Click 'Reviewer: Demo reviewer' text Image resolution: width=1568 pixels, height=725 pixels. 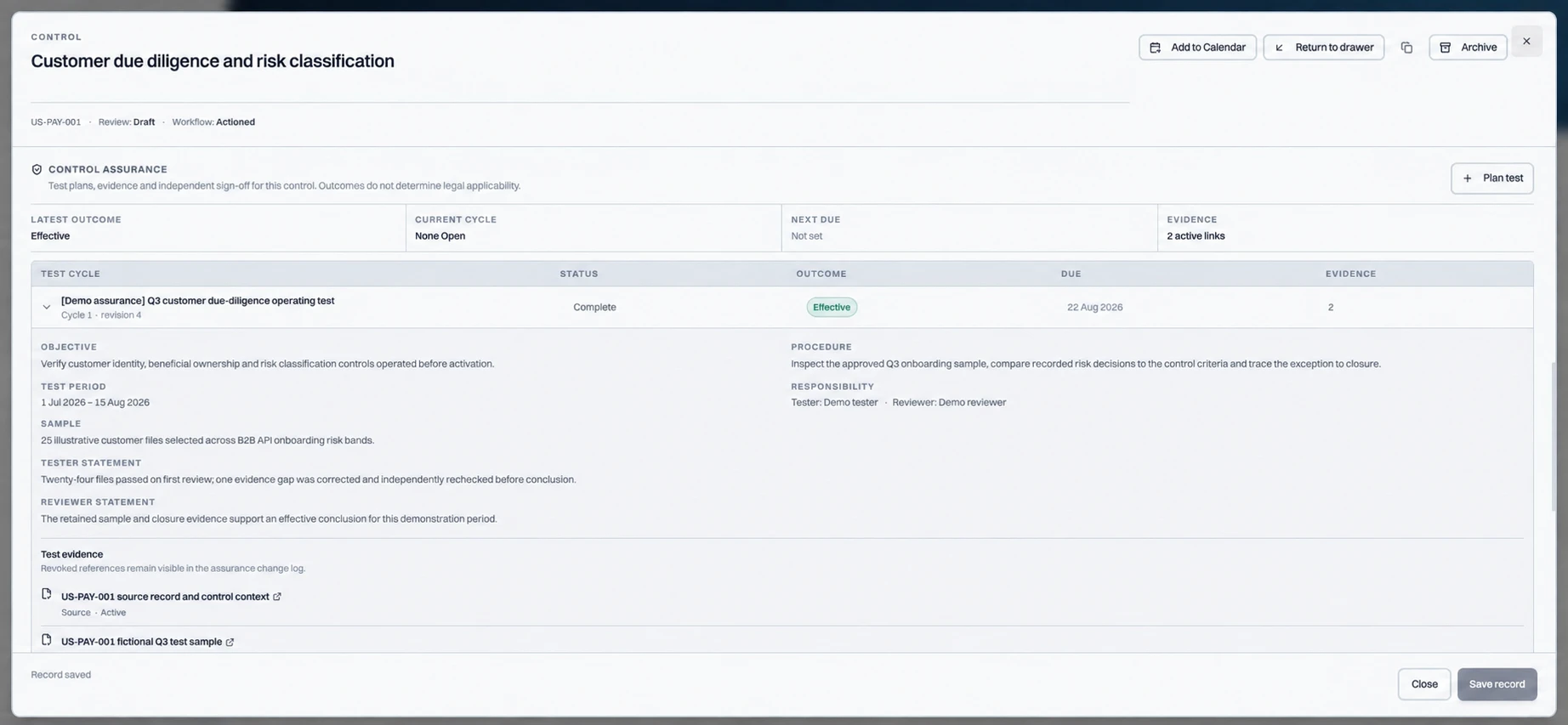pos(949,403)
